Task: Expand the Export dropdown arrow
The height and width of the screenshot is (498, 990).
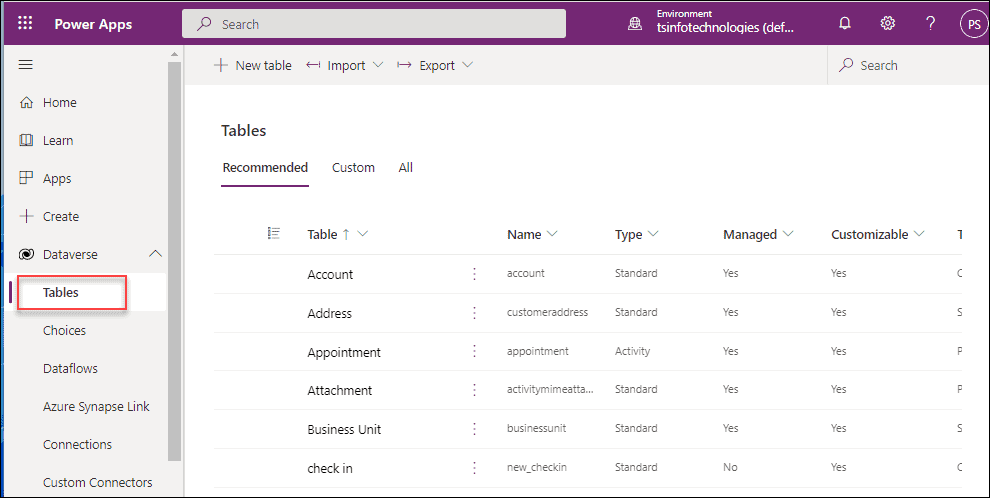Action: click(467, 65)
